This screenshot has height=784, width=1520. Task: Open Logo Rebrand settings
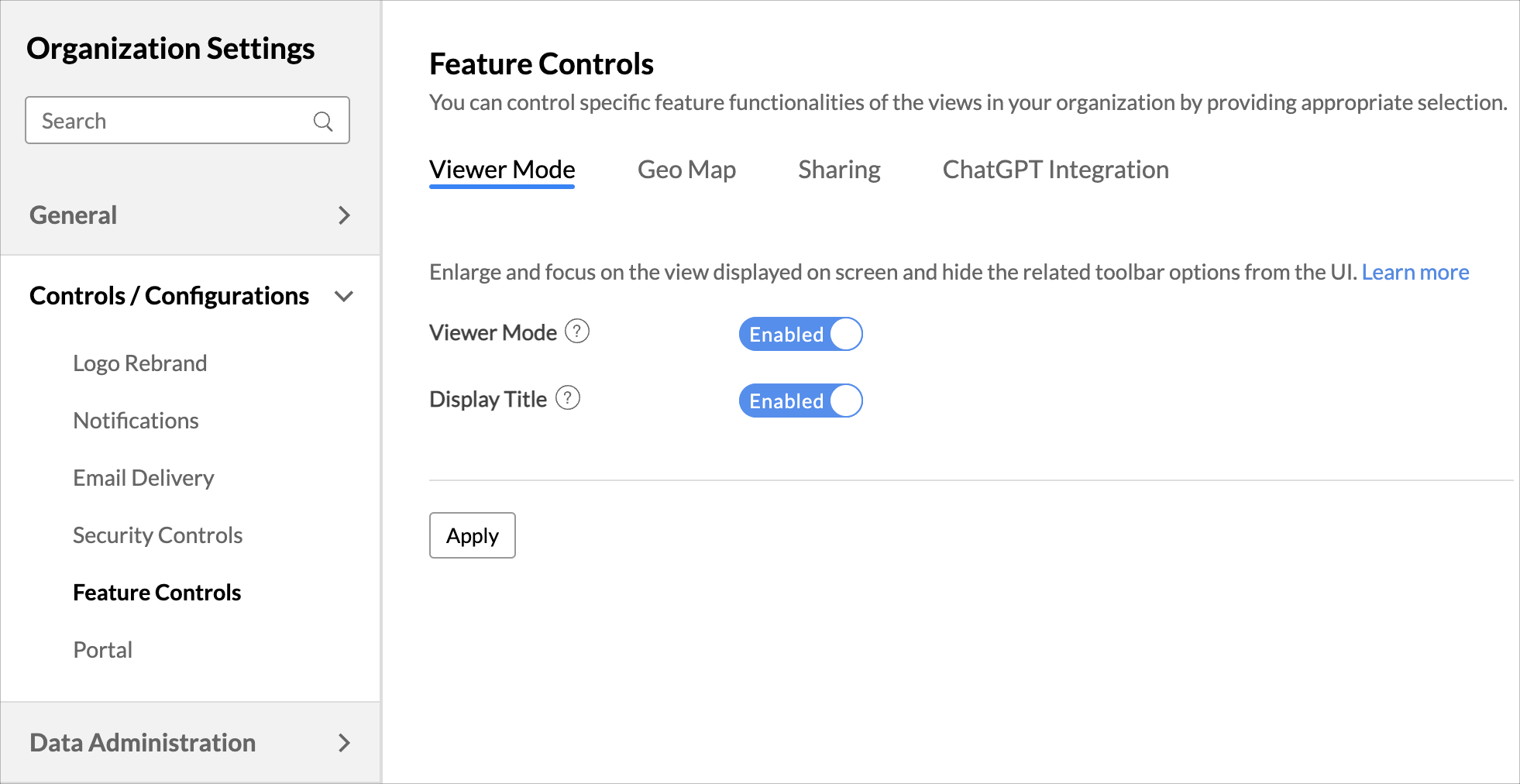click(140, 363)
